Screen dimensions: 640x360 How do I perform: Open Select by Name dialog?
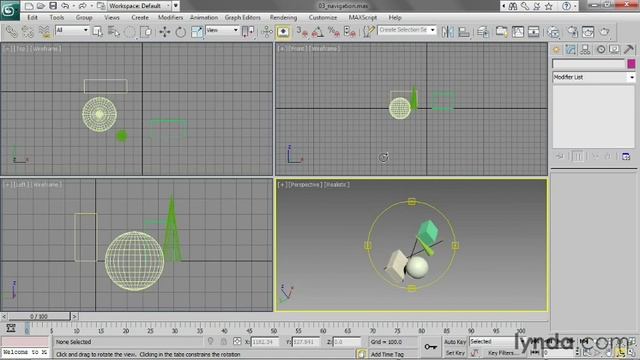click(x=114, y=31)
